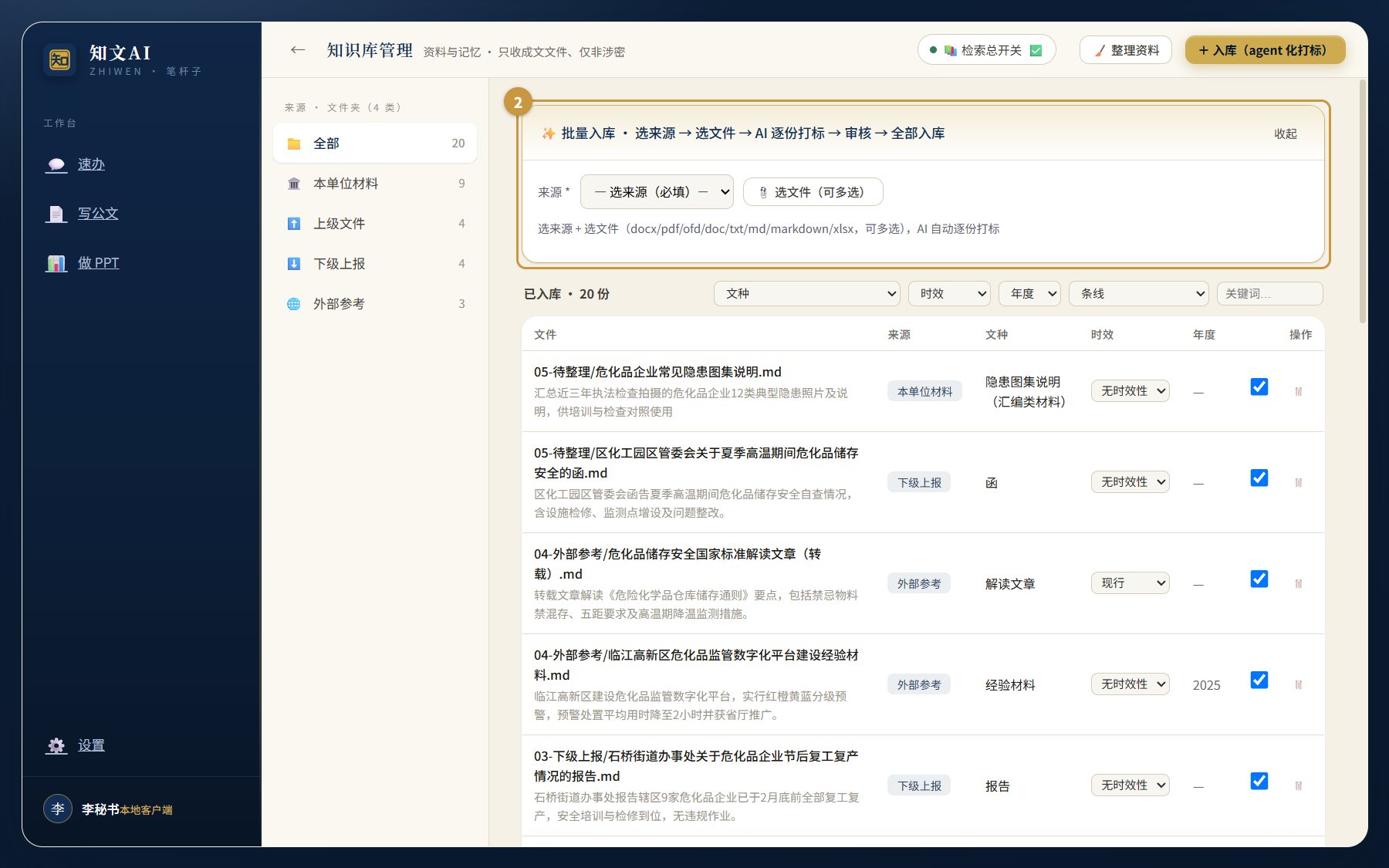Click the 全部 yellow folder icon
Image resolution: width=1389 pixels, height=868 pixels.
294,144
